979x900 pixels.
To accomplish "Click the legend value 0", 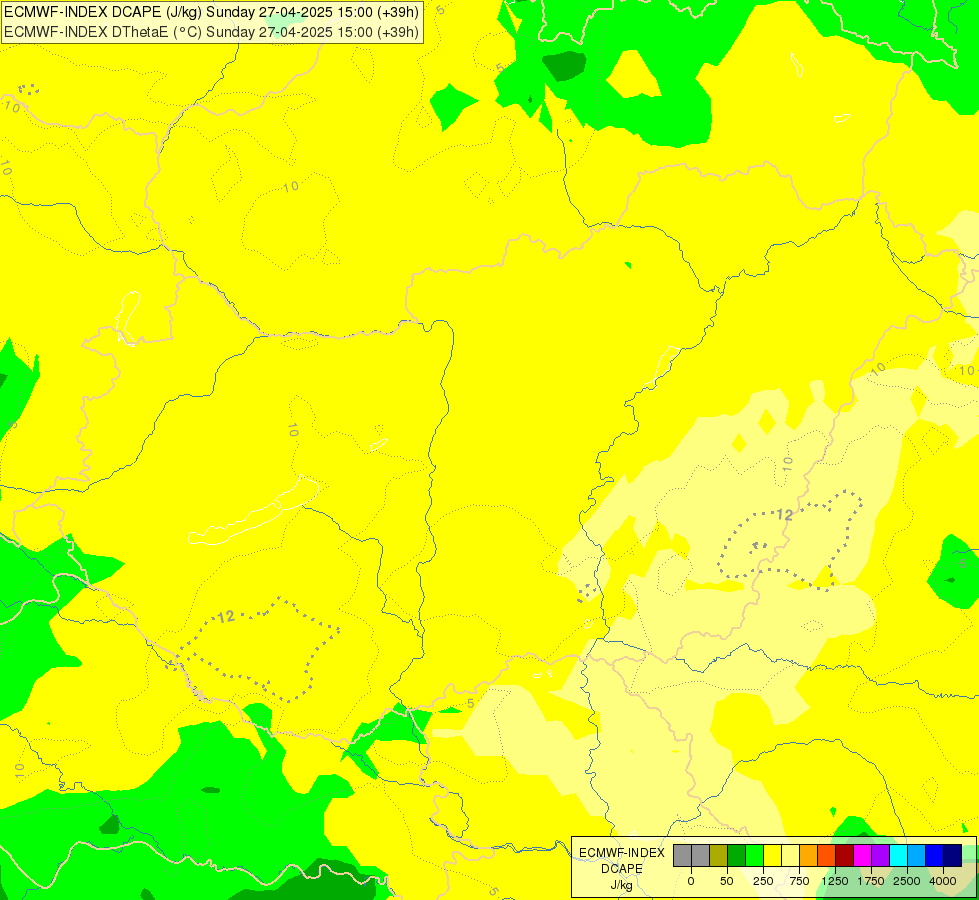I will point(691,881).
